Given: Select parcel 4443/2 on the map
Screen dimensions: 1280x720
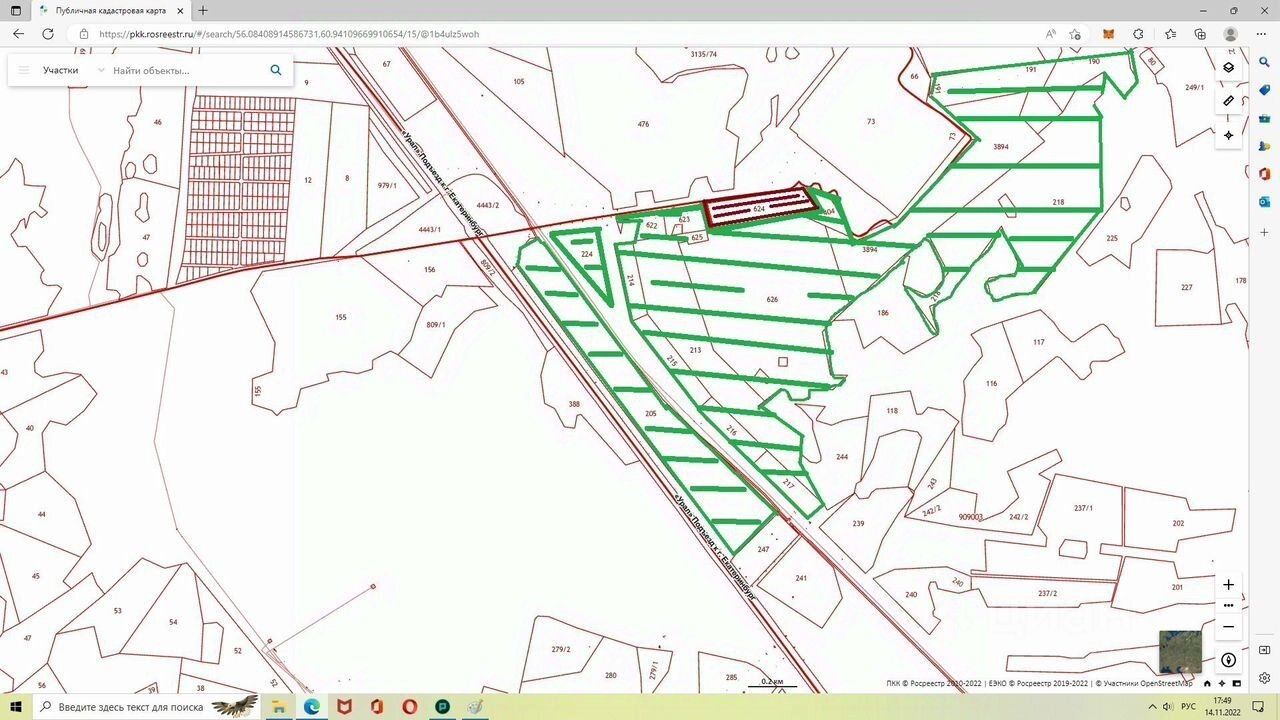Looking at the screenshot, I should click(x=488, y=205).
